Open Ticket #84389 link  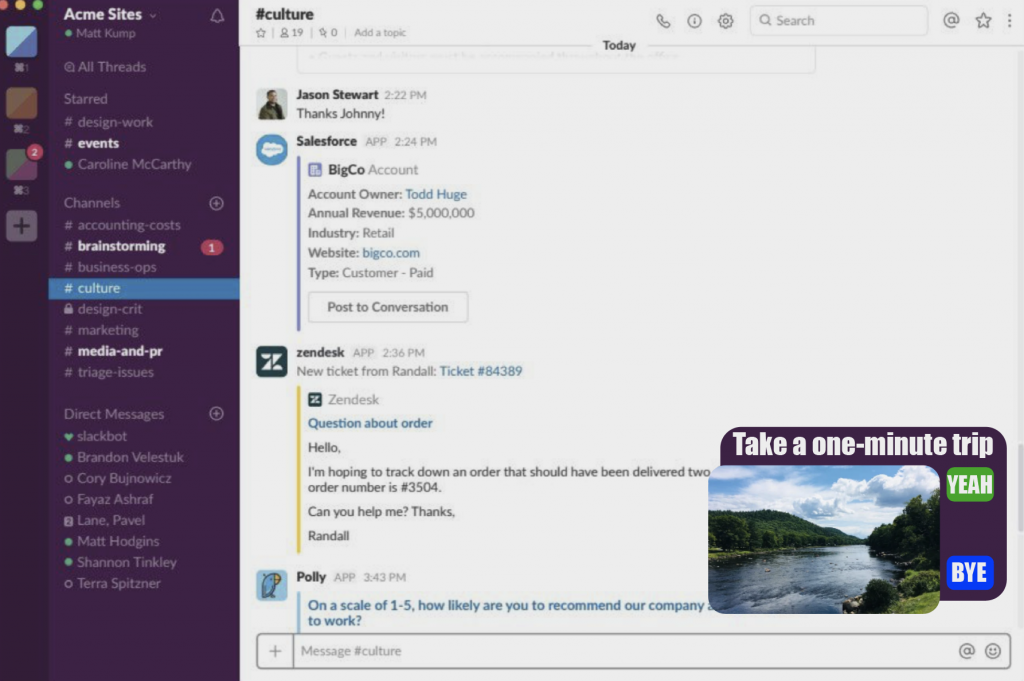[x=481, y=371]
